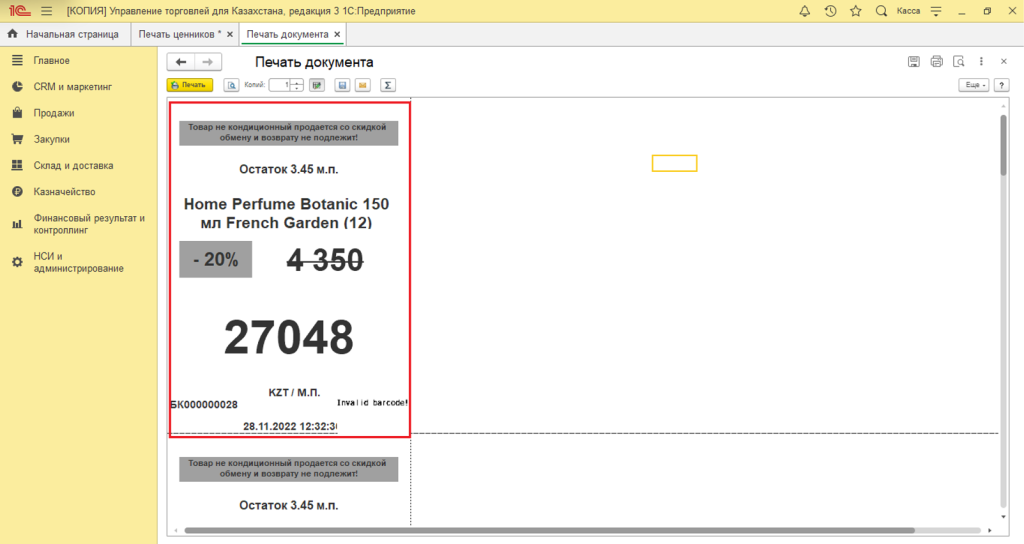
Task: Click the date 28.11.2022 12:32
Action: point(290,426)
